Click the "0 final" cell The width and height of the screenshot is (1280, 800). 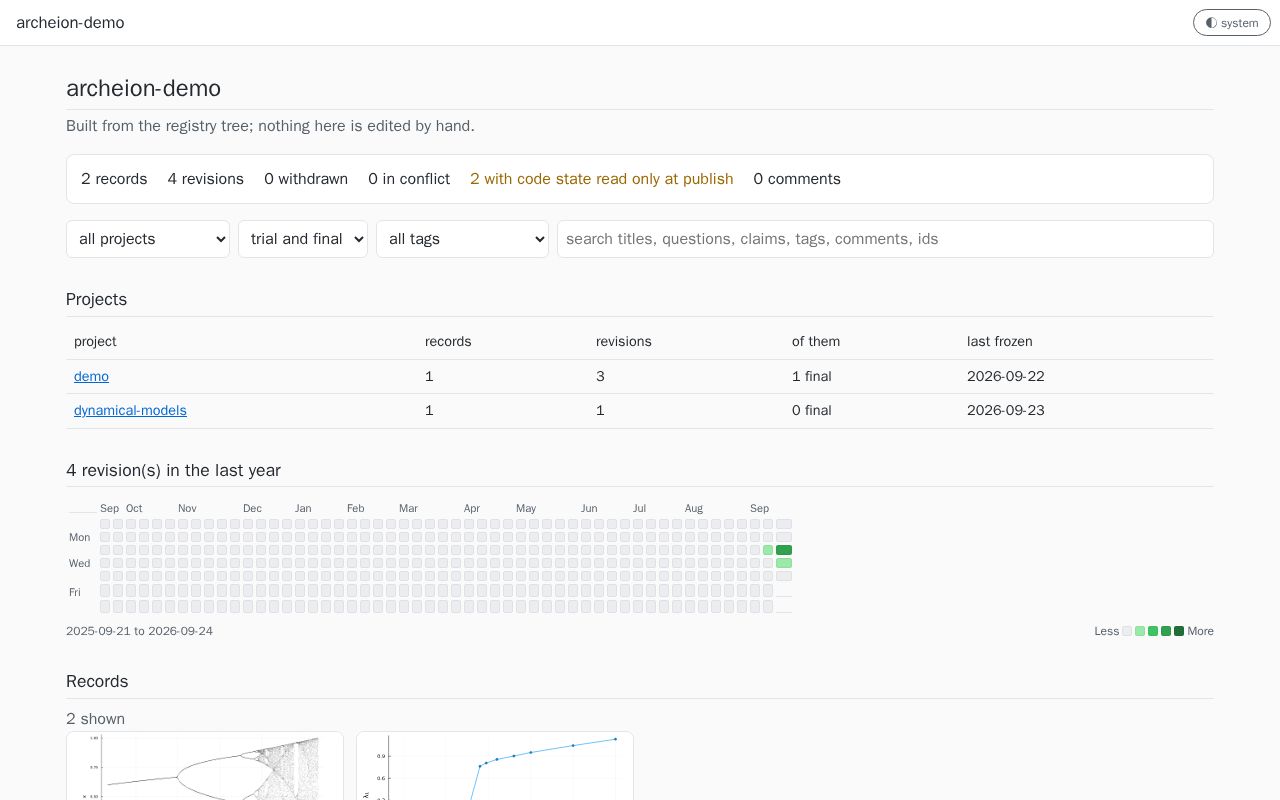(812, 410)
